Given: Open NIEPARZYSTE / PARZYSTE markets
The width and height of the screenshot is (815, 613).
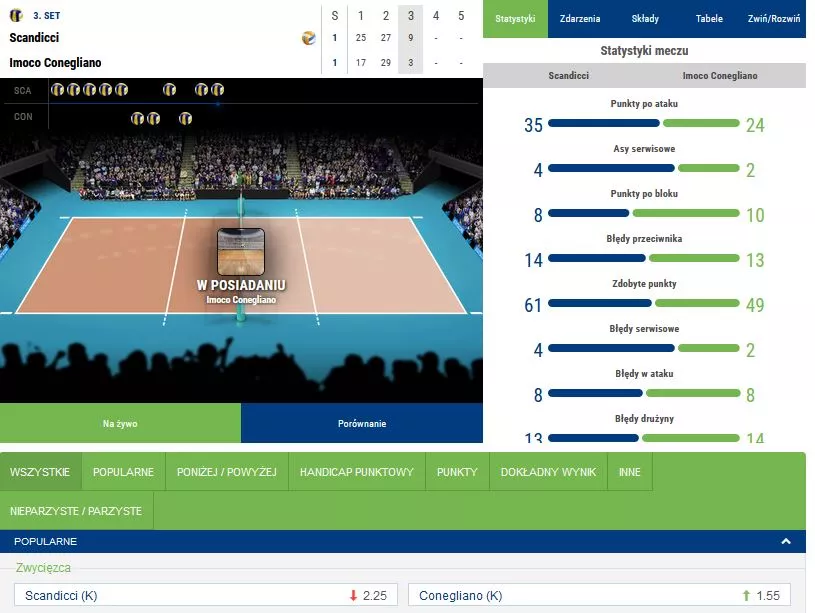Looking at the screenshot, I should coord(76,511).
